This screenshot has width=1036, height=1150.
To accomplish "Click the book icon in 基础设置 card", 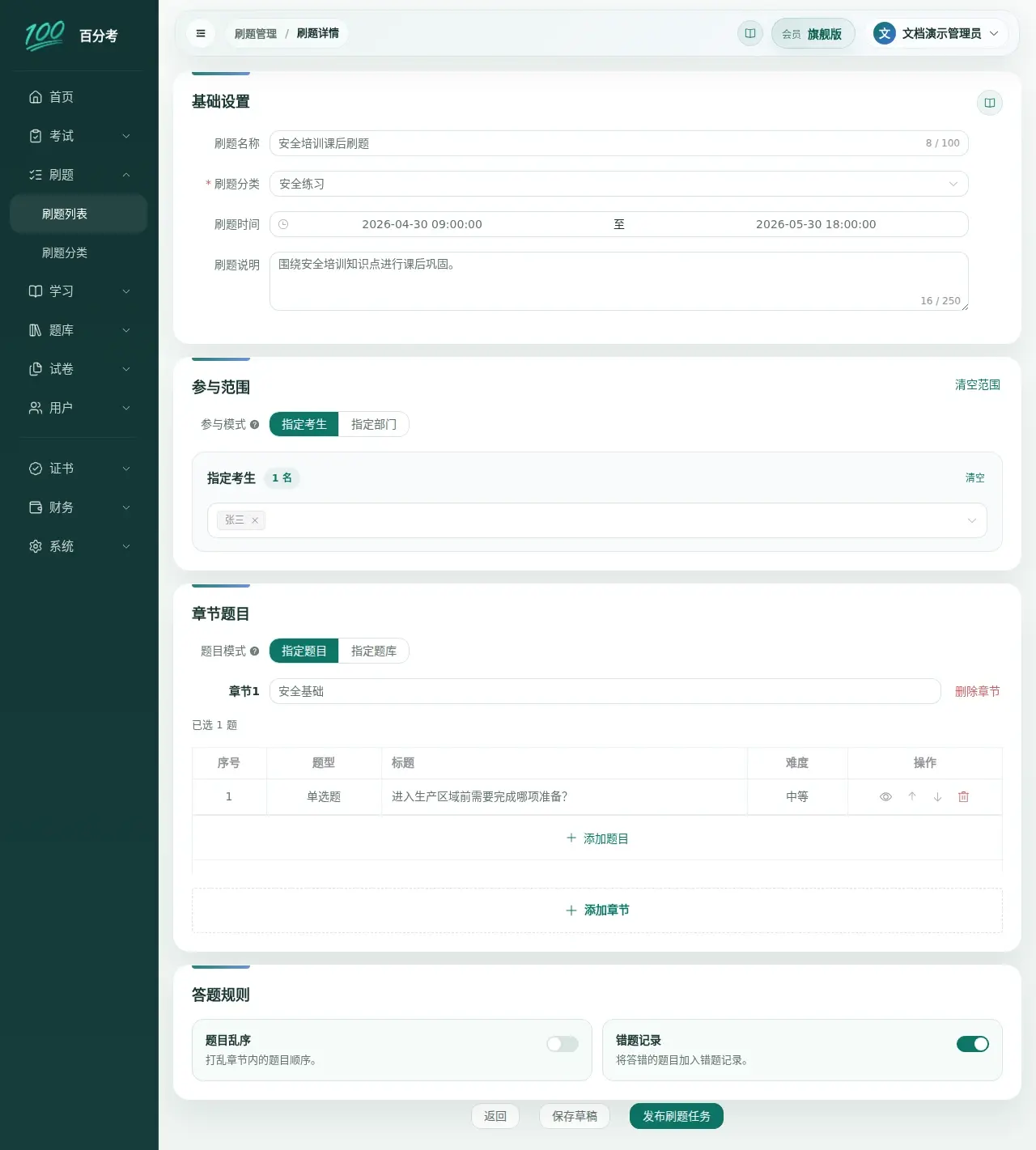I will coord(989,103).
